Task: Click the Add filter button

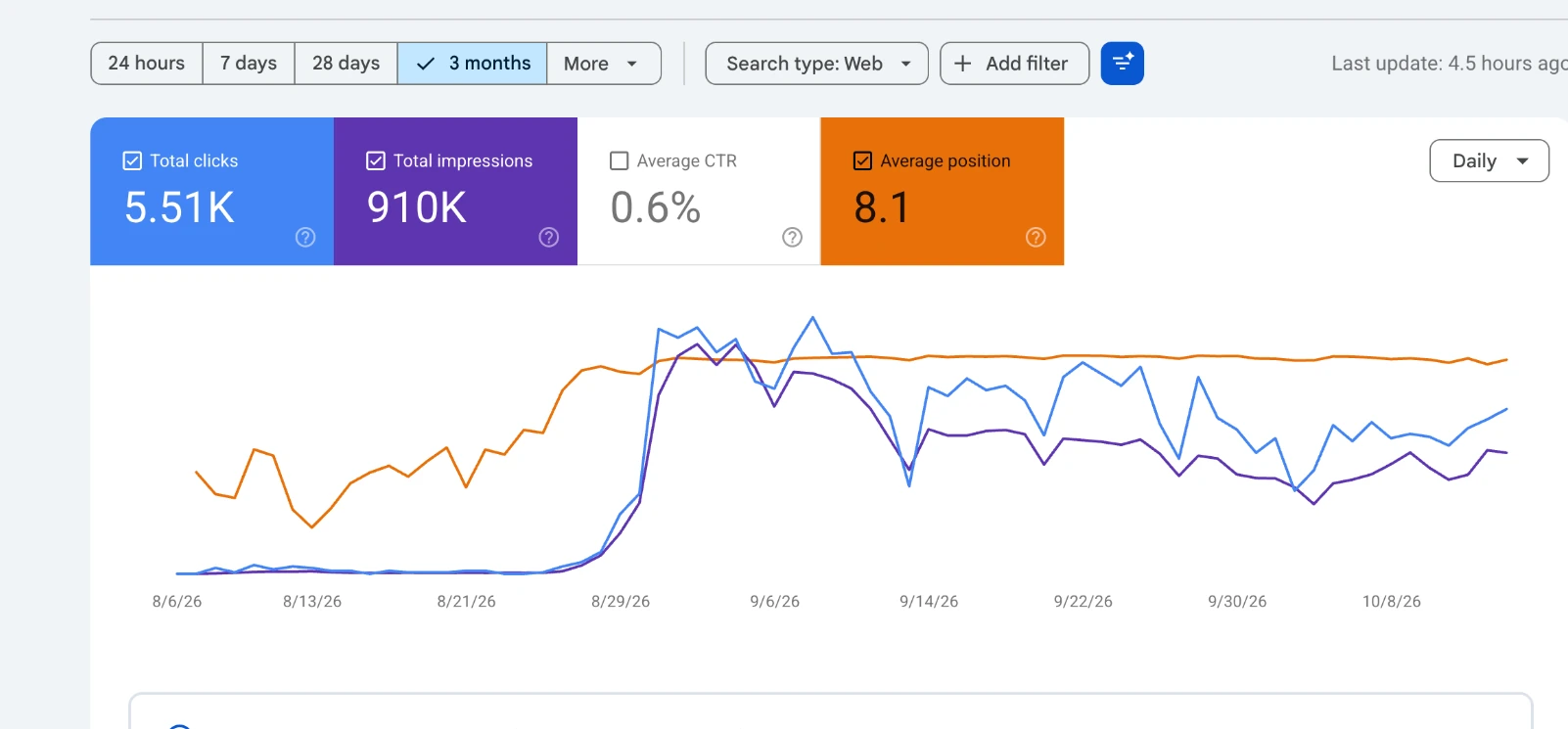Action: click(1014, 64)
